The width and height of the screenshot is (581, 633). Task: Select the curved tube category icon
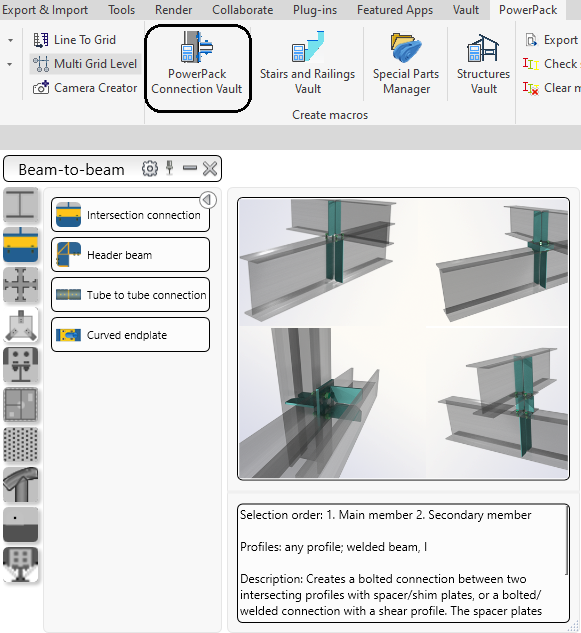point(21,485)
